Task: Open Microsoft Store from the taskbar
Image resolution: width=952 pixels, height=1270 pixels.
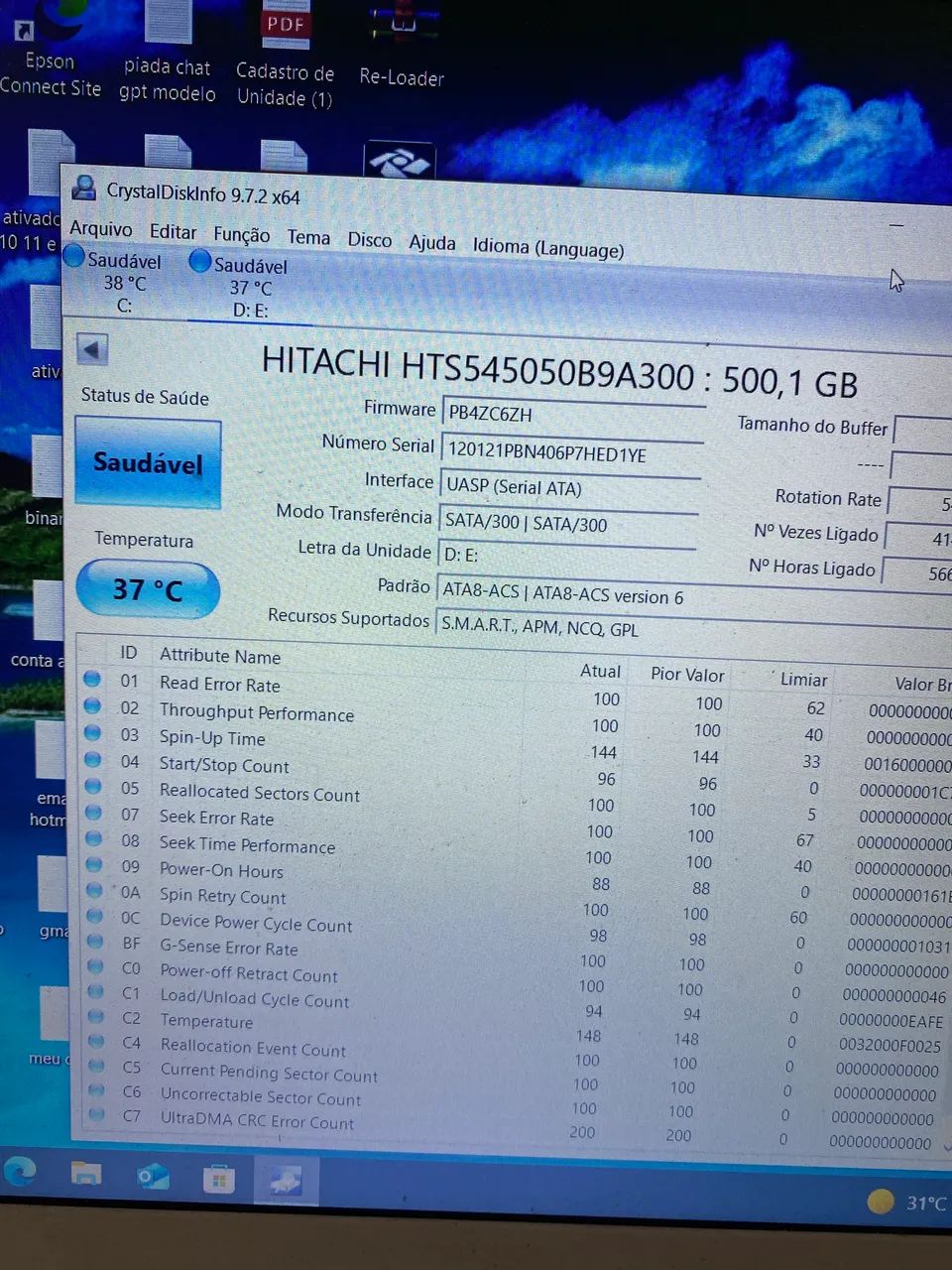Action: 218,1180
